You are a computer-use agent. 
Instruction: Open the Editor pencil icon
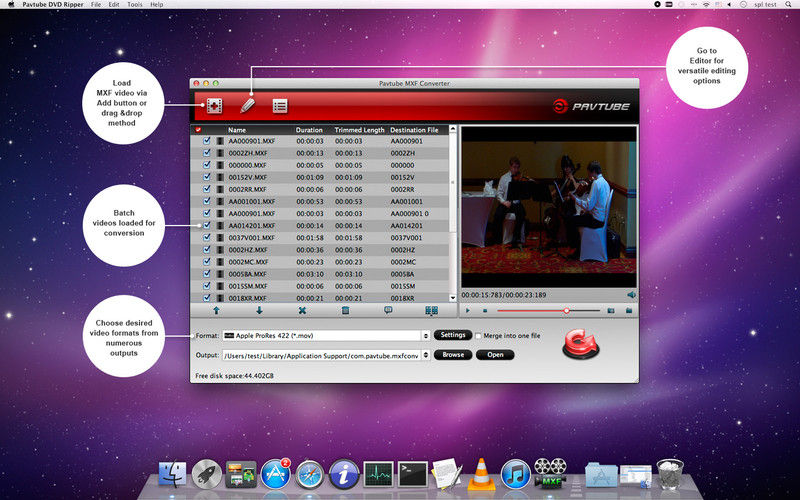pos(247,106)
